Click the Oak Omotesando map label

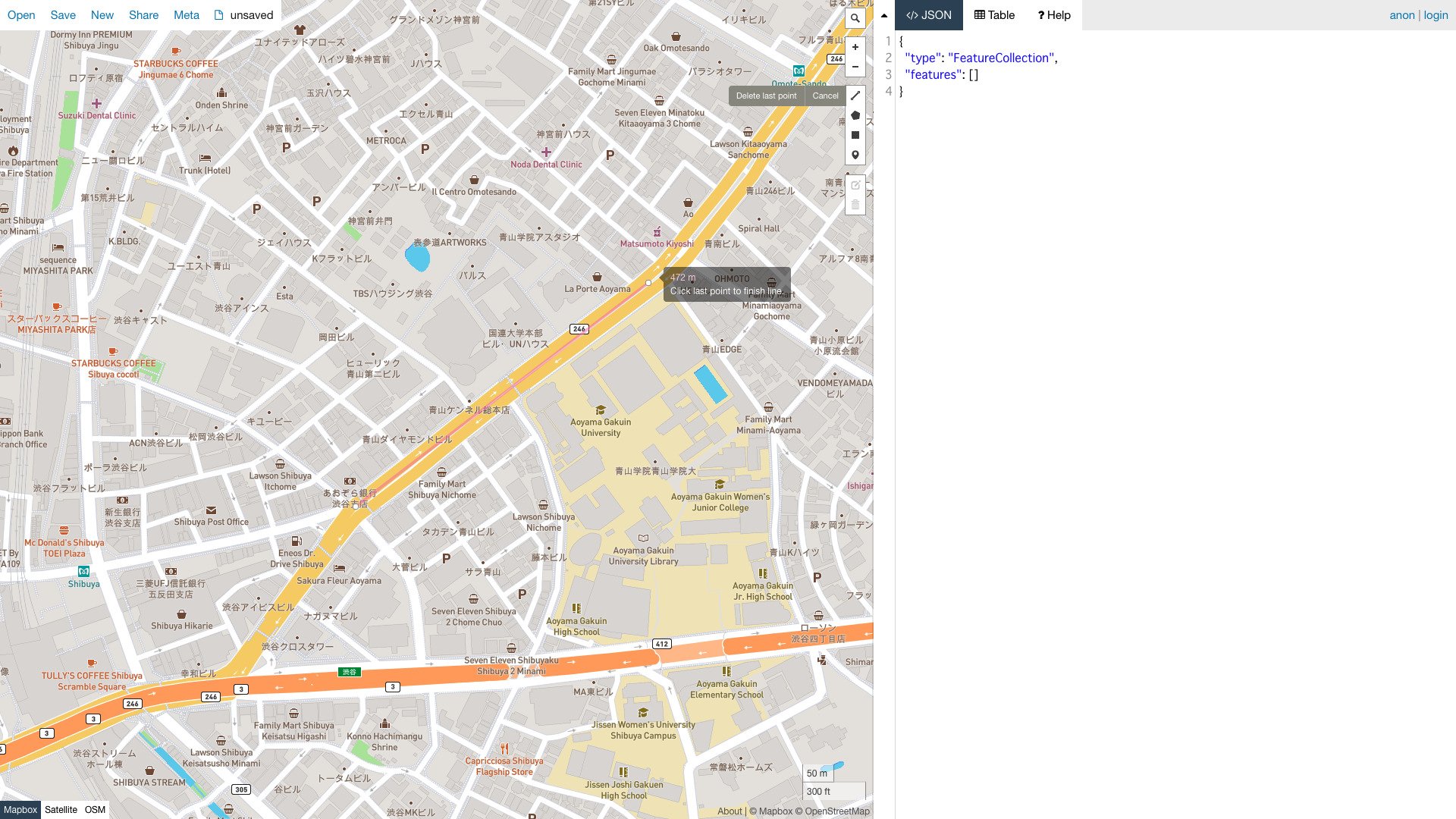coord(676,49)
